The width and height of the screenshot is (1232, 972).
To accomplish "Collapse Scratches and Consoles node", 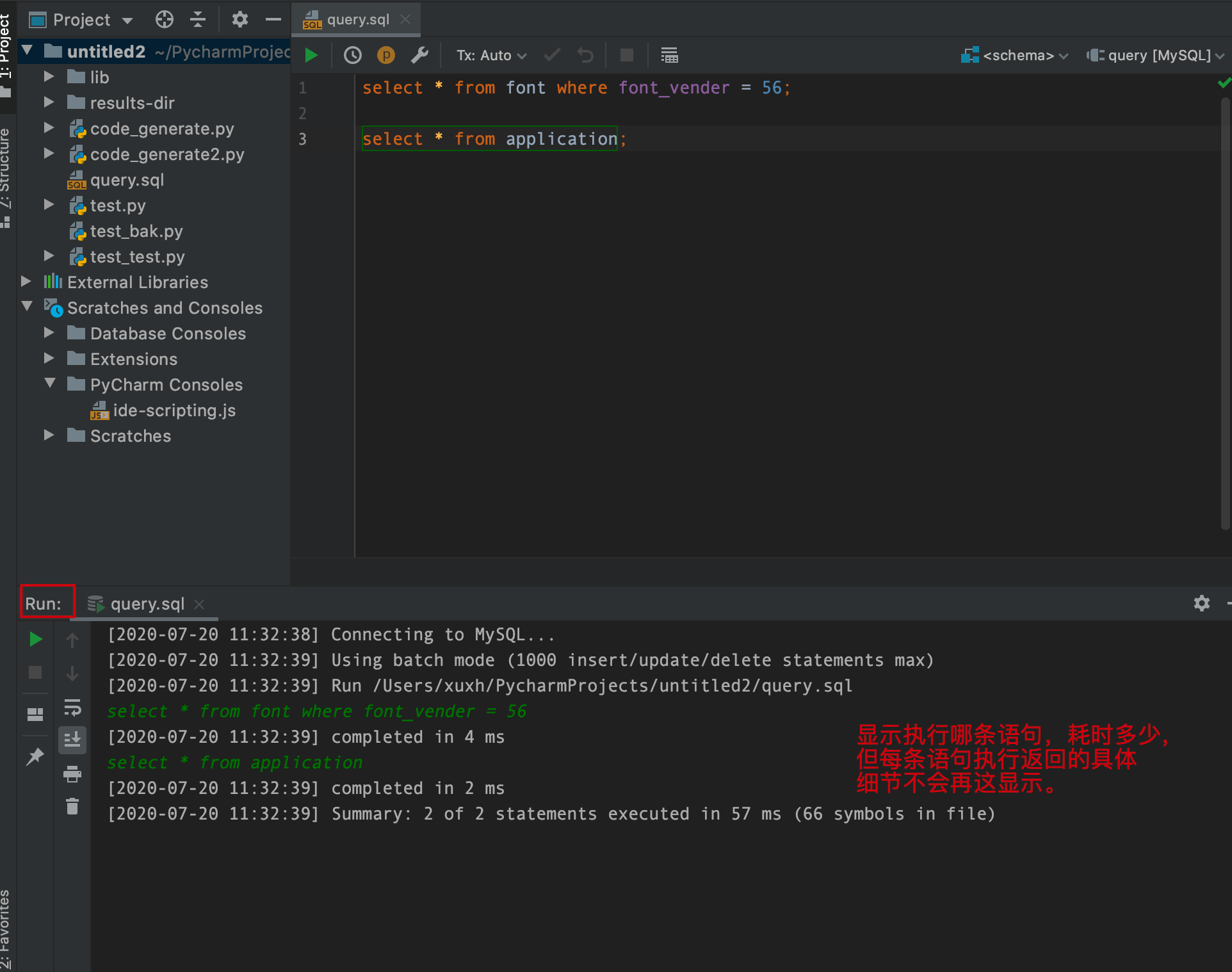I will pyautogui.click(x=28, y=307).
